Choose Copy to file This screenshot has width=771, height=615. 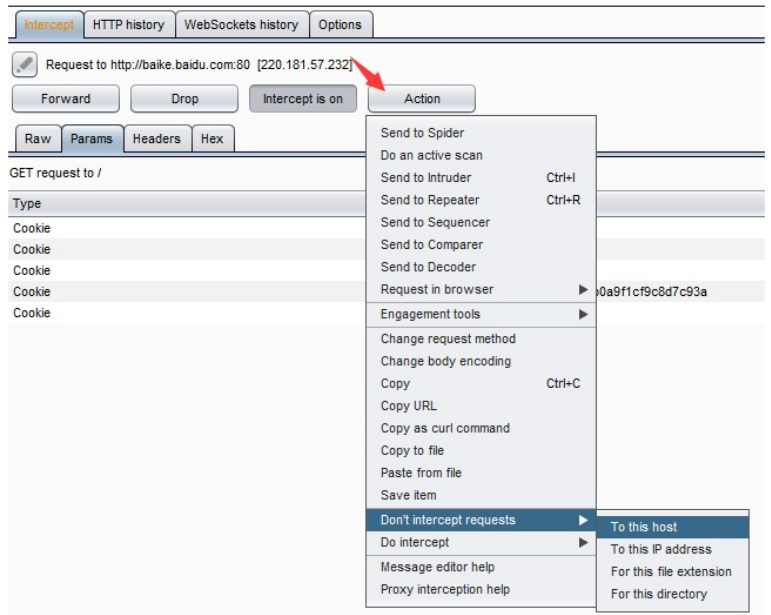(481, 451)
